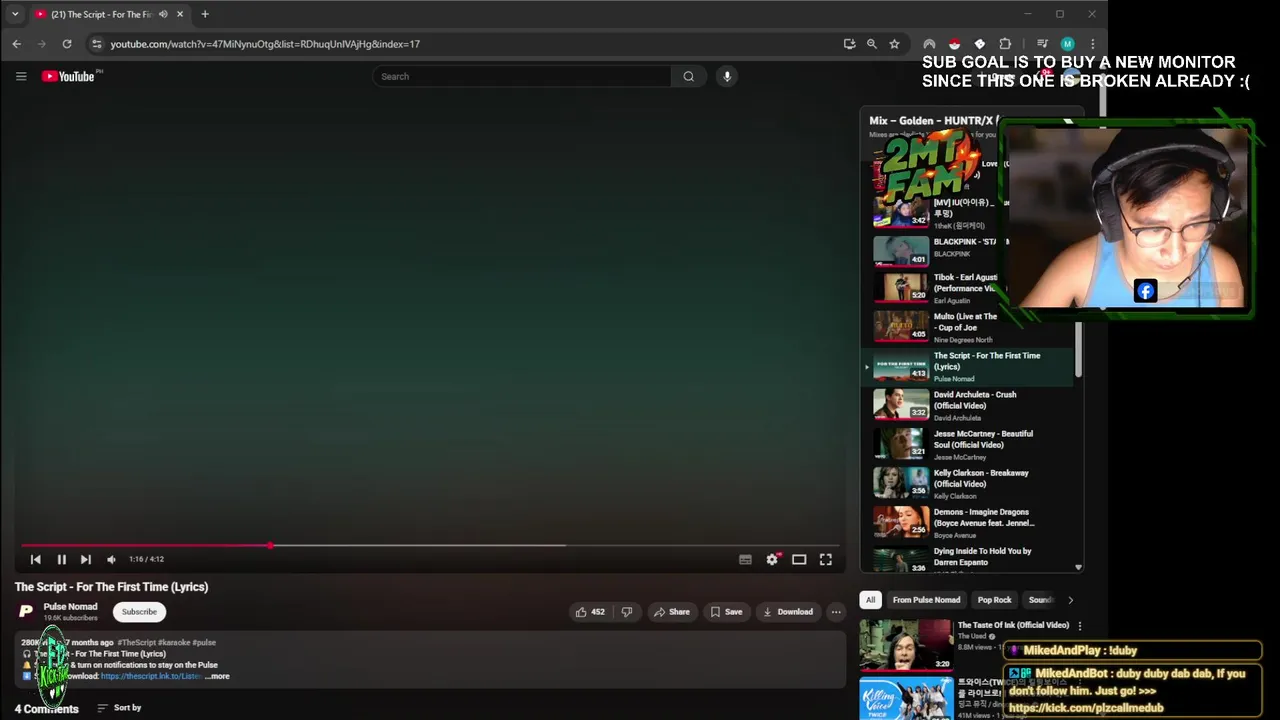Screen dimensions: 1280x720
Task: Enter full screen mode
Action: point(826,560)
